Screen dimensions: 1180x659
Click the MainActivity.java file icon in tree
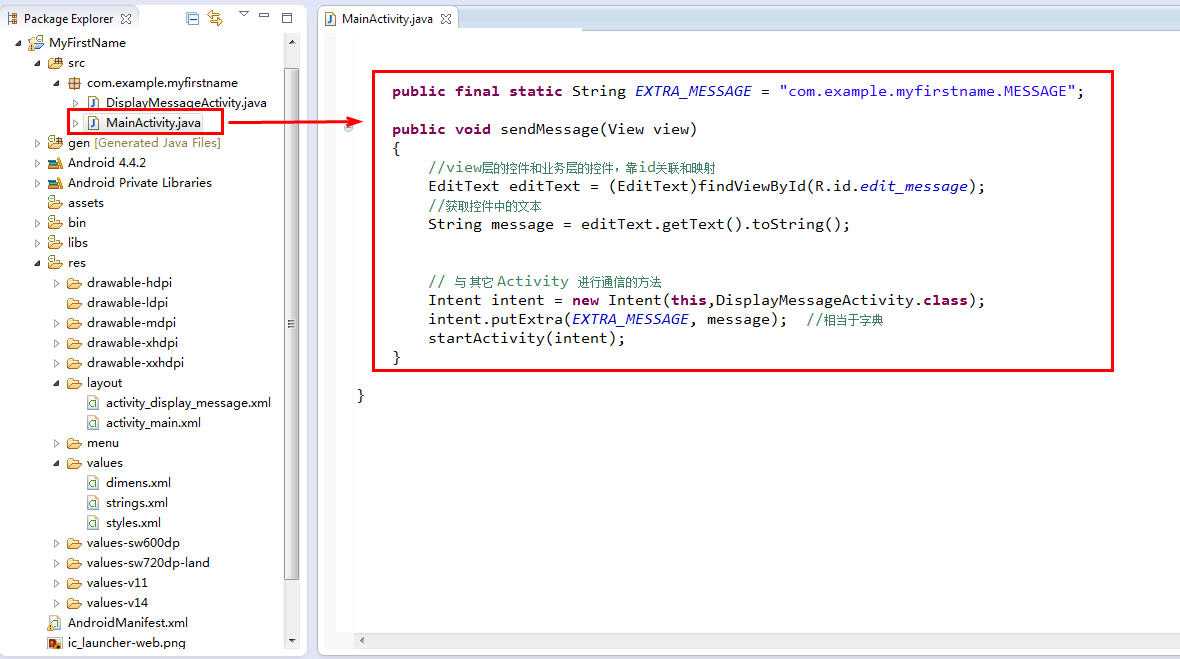[x=93, y=123]
